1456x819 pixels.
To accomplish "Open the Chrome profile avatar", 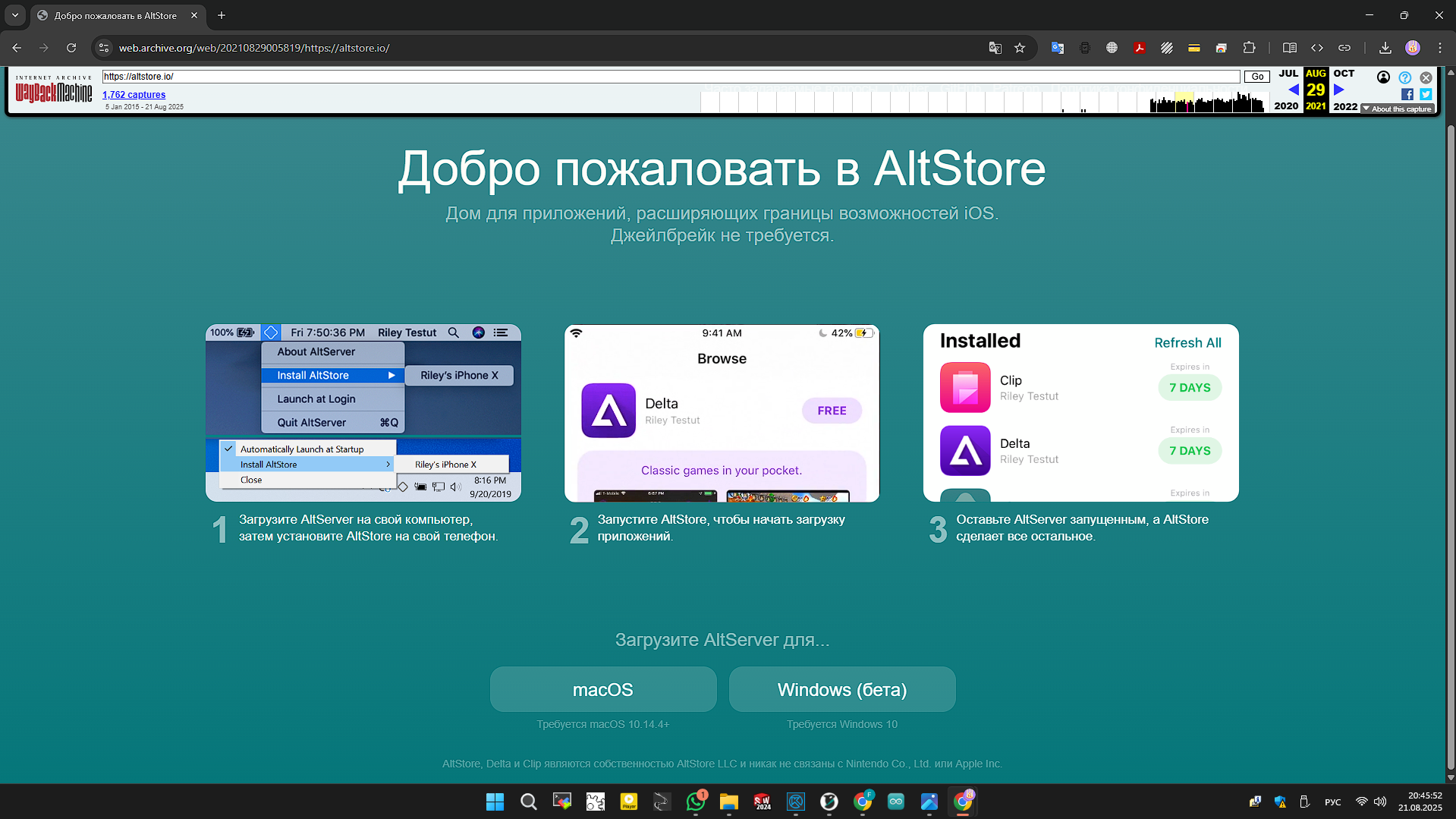I will point(1412,48).
